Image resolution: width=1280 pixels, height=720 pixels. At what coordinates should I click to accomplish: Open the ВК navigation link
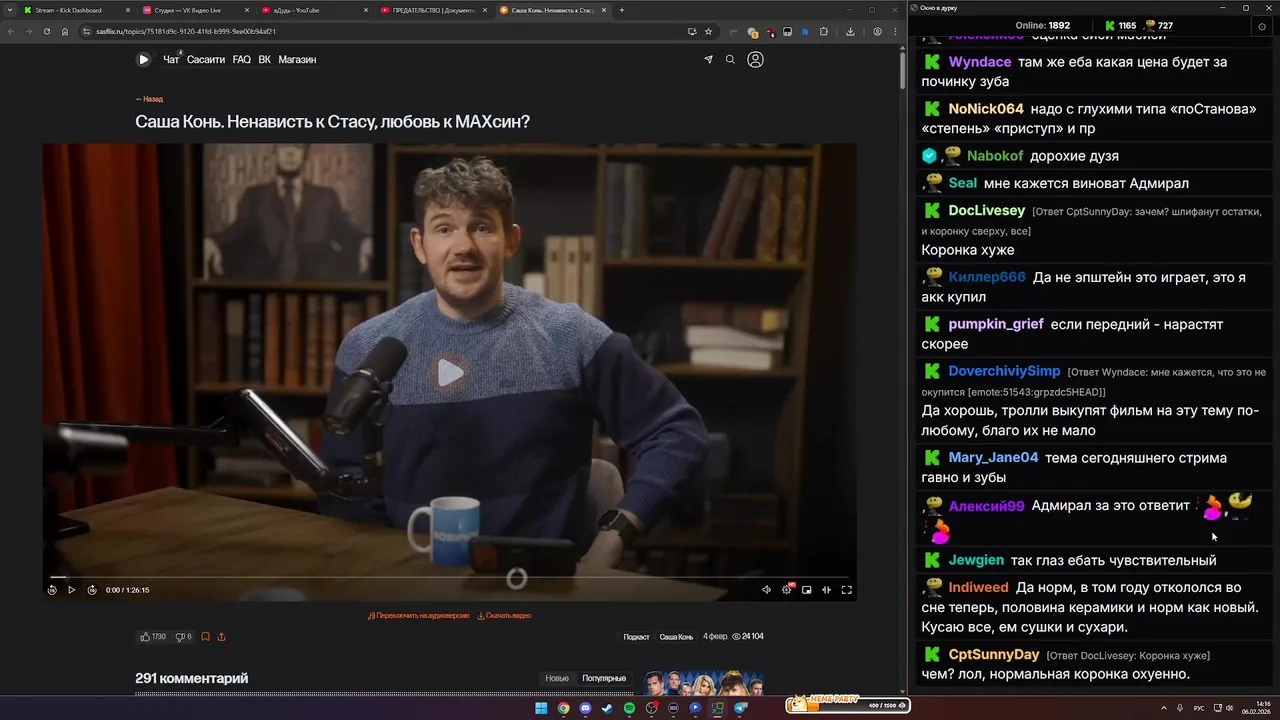(x=265, y=60)
